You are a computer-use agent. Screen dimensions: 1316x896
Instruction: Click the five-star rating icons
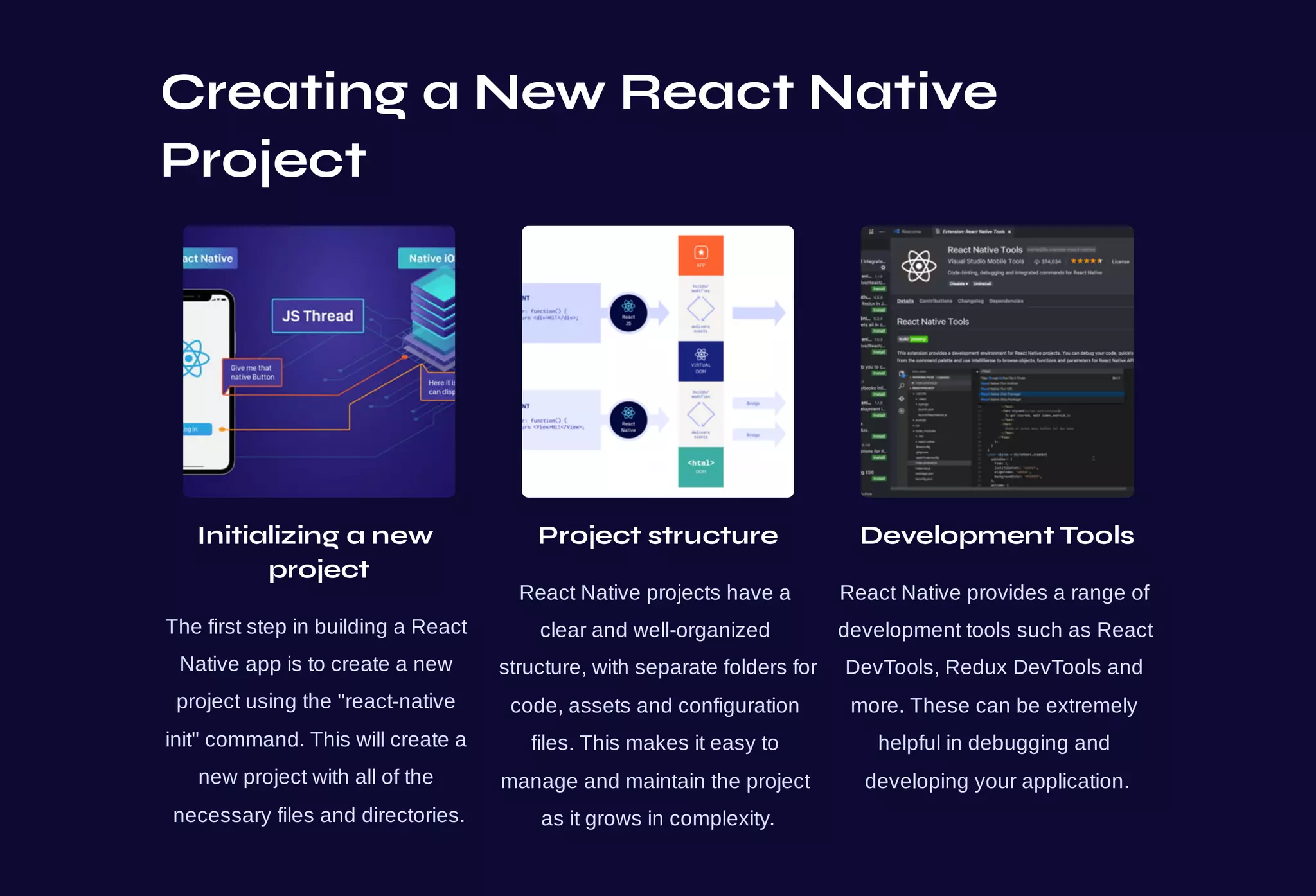[x=1086, y=261]
